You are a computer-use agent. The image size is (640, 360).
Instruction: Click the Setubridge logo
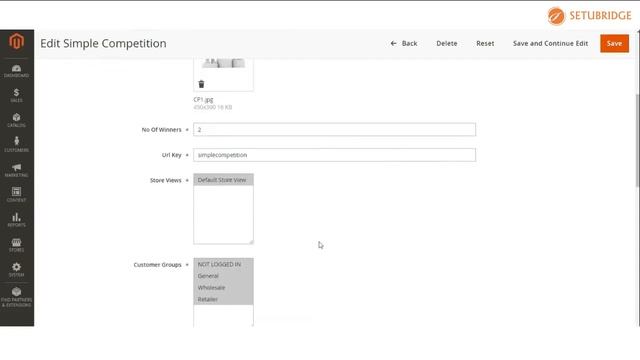[x=589, y=16]
